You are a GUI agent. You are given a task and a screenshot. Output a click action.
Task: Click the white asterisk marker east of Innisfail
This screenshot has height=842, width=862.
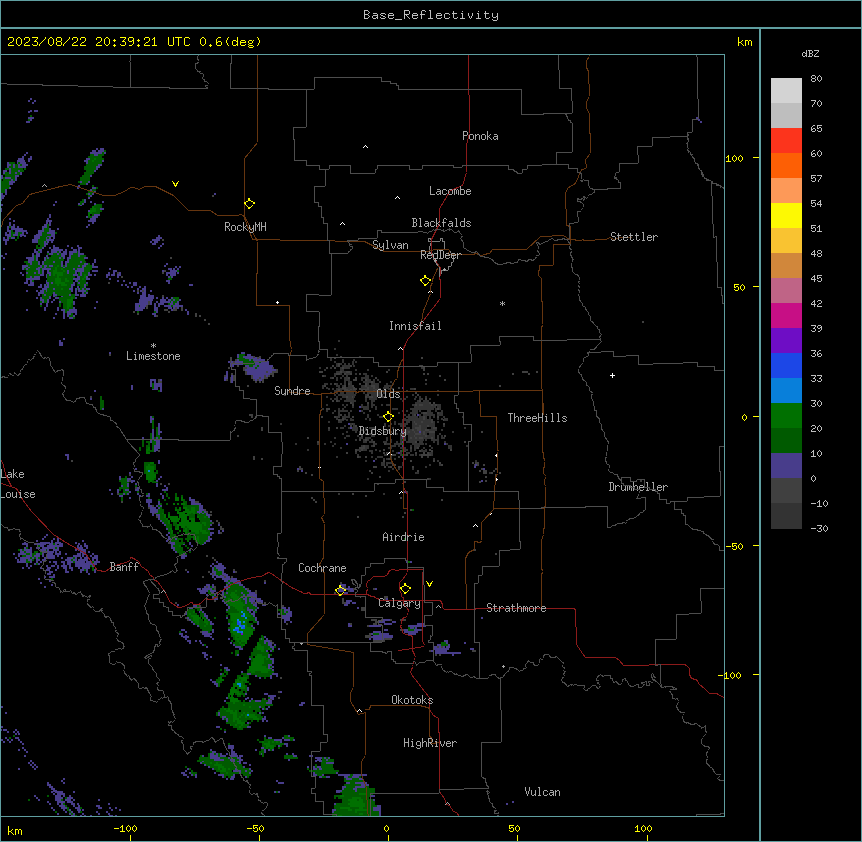coord(502,304)
